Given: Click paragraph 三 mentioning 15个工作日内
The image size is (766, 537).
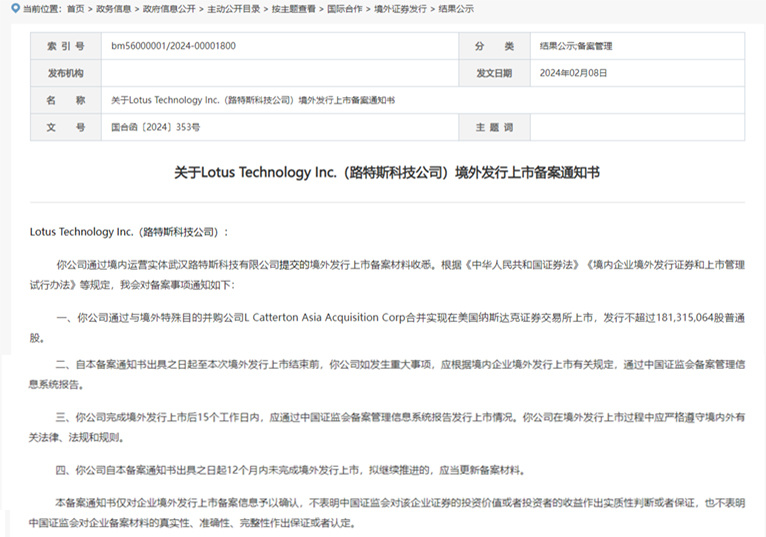Looking at the screenshot, I should [387, 427].
